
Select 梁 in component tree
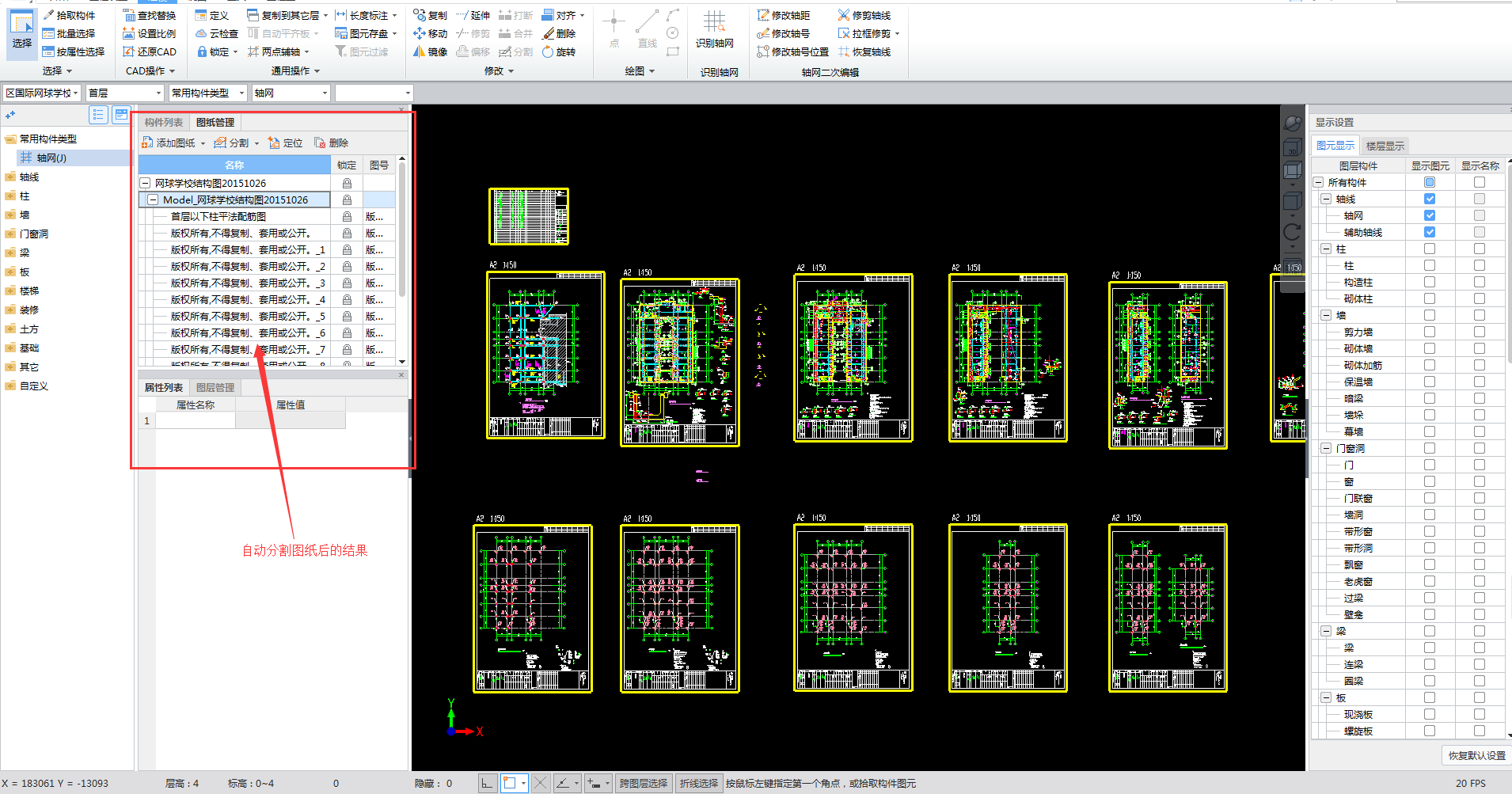point(25,253)
